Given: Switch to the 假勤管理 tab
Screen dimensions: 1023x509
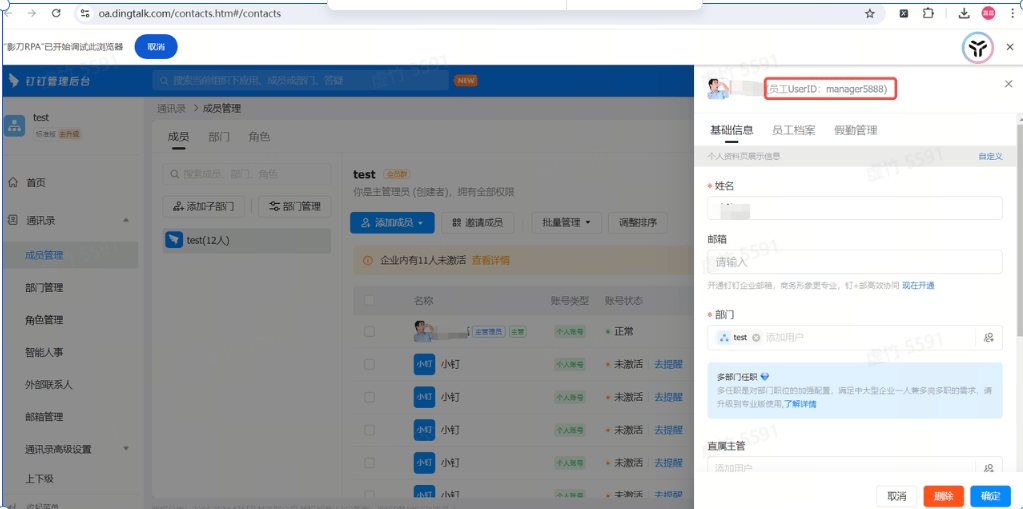Looking at the screenshot, I should click(855, 130).
